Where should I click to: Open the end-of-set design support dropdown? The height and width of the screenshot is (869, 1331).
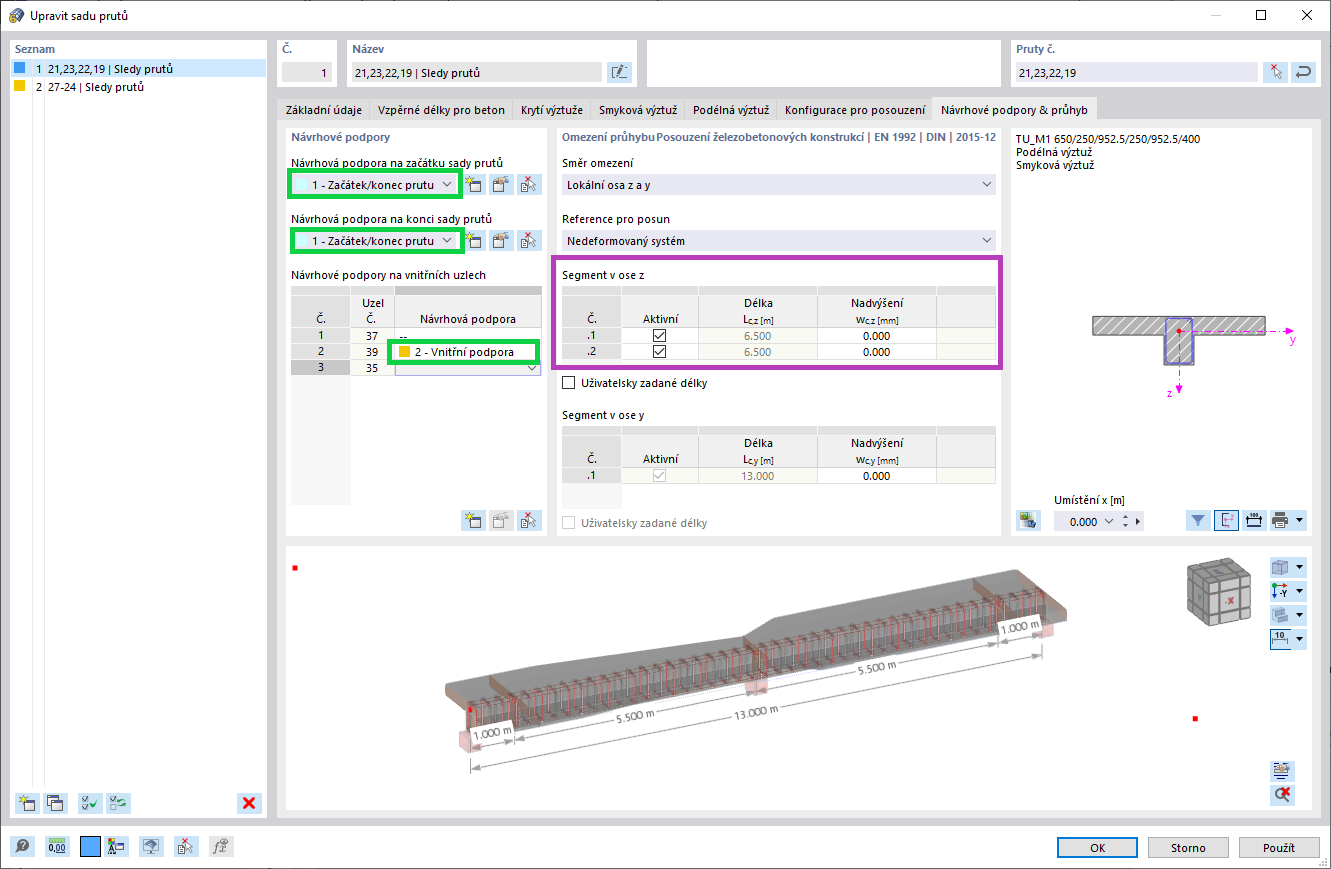[447, 240]
